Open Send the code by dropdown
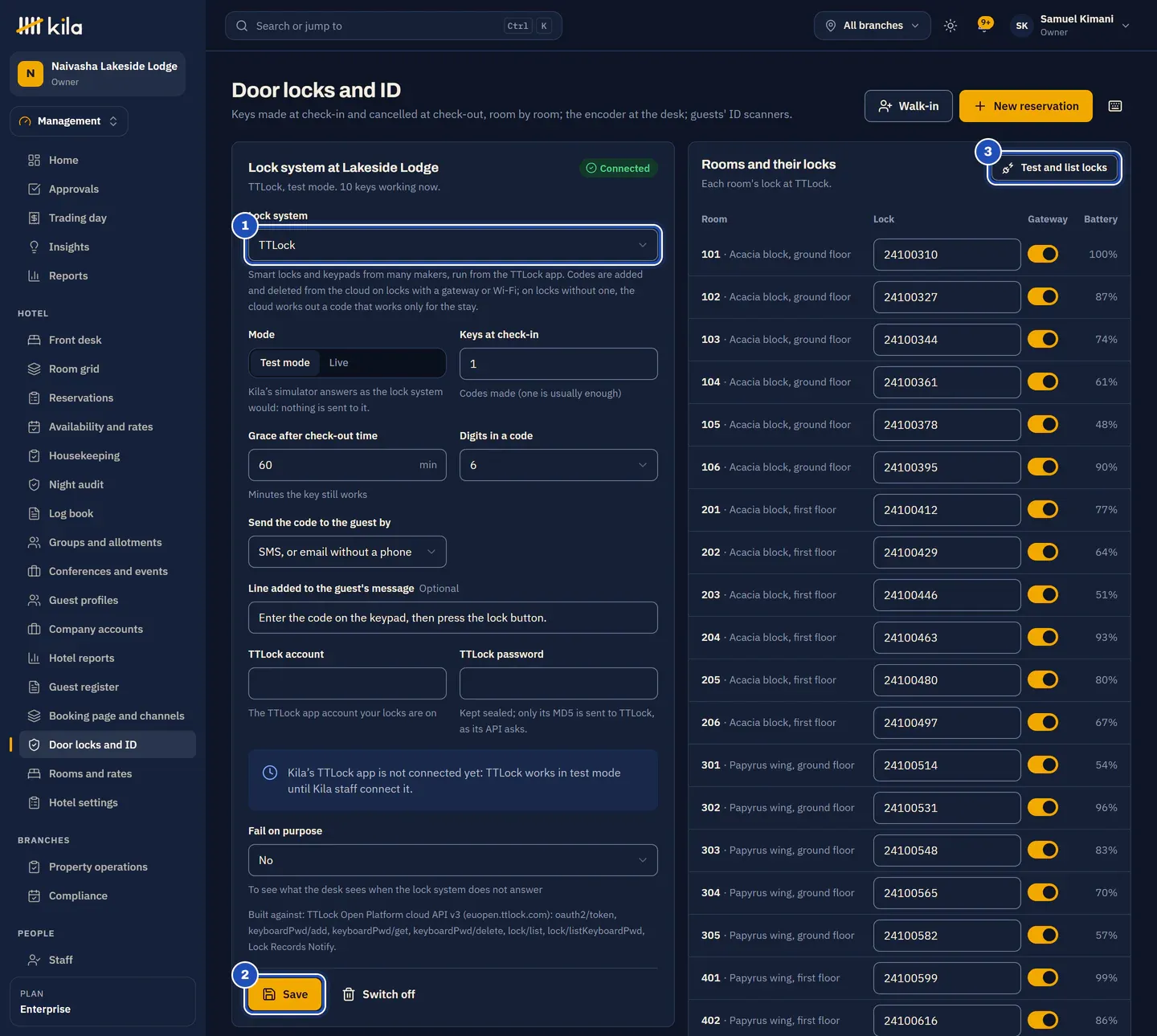Screen dimensions: 1157x1036 click(x=347, y=552)
